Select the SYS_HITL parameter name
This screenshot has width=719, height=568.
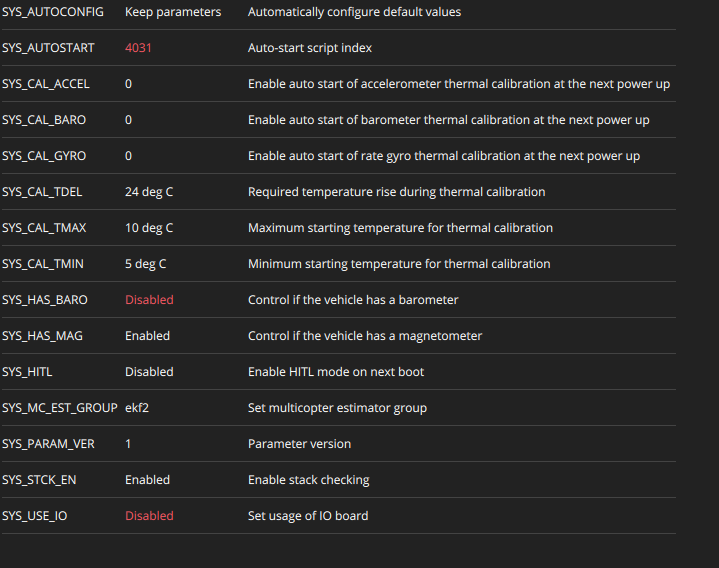[x=27, y=372]
